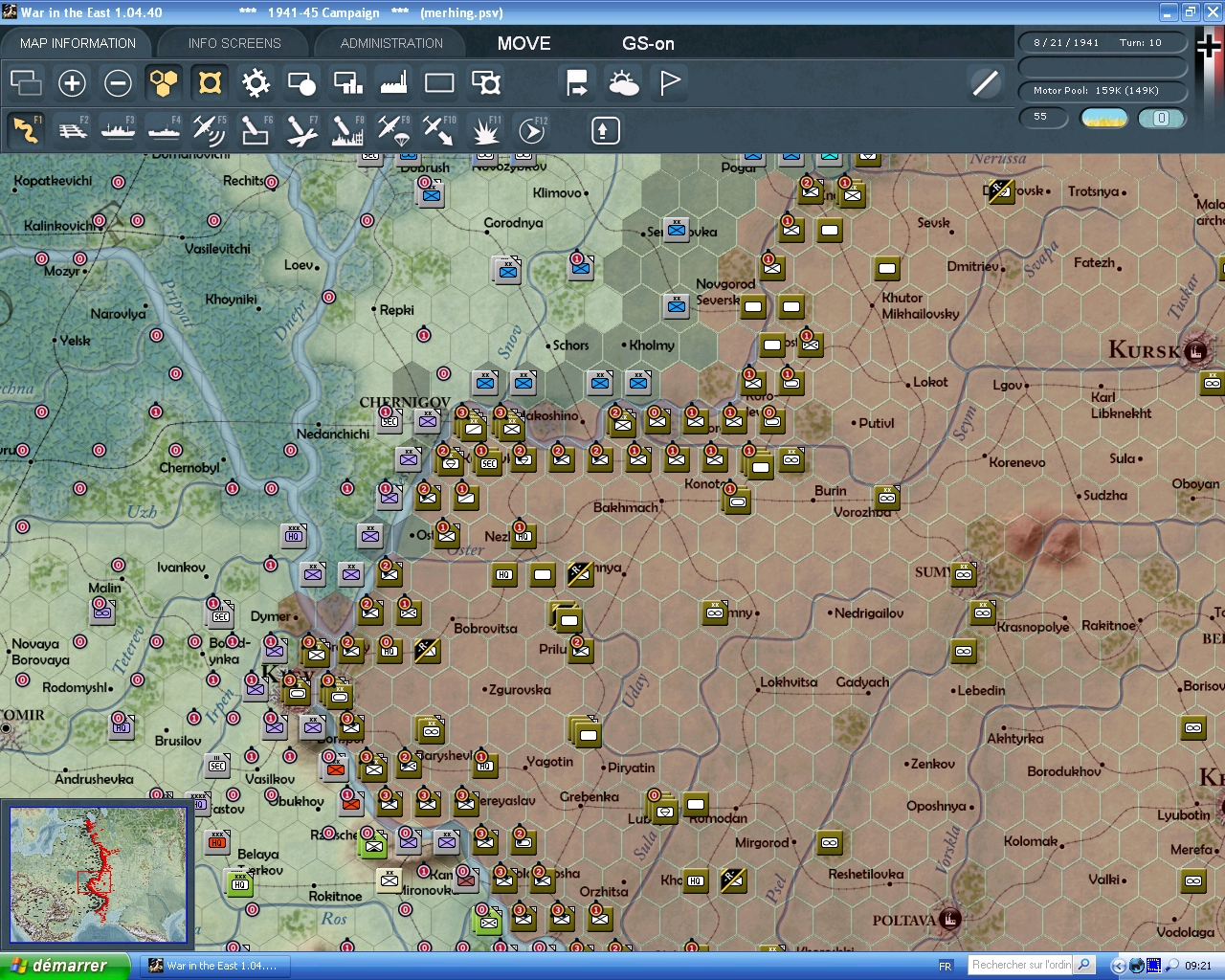
Task: Select the F8 bomb-city mode icon
Action: click(347, 130)
